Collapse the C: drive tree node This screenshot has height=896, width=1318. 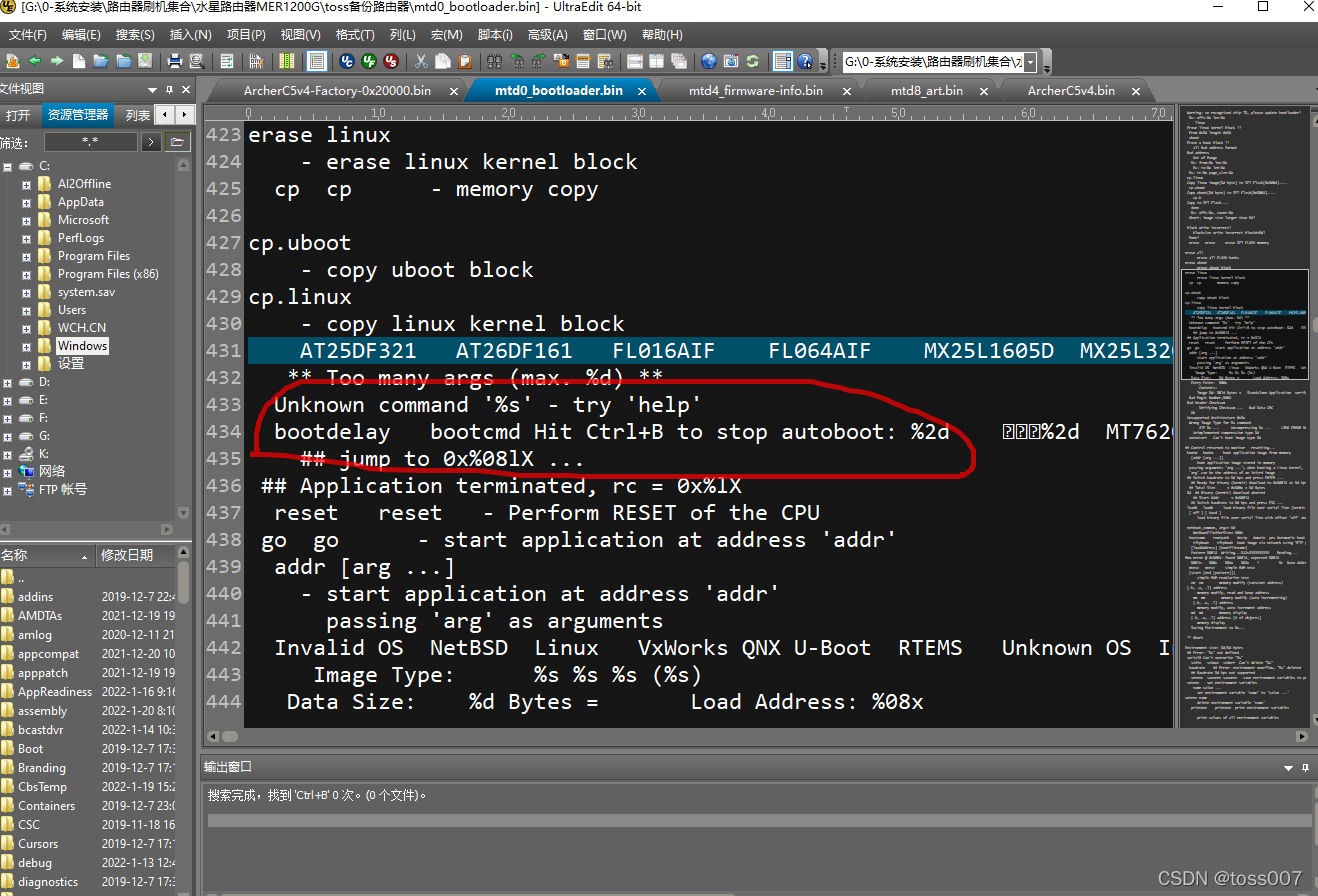pyautogui.click(x=8, y=166)
